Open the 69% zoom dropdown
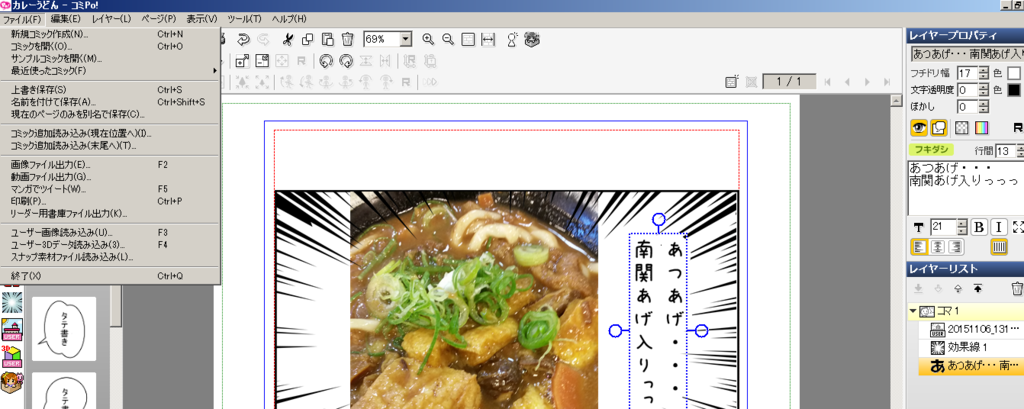Image resolution: width=1024 pixels, height=409 pixels. tap(406, 39)
